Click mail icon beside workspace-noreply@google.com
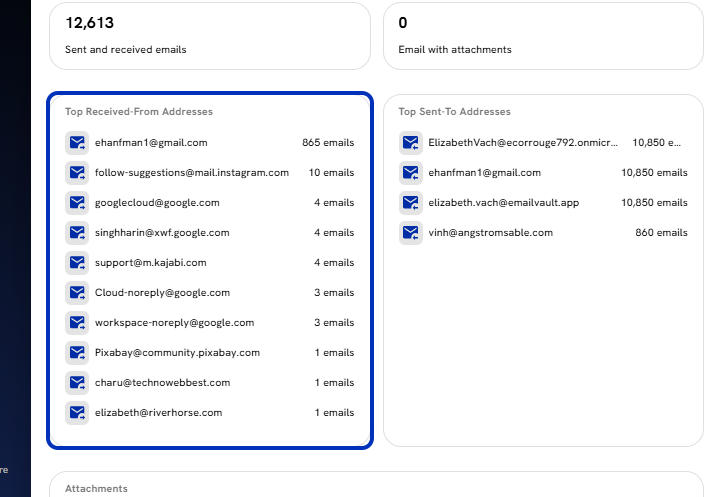715x497 pixels. (x=77, y=323)
